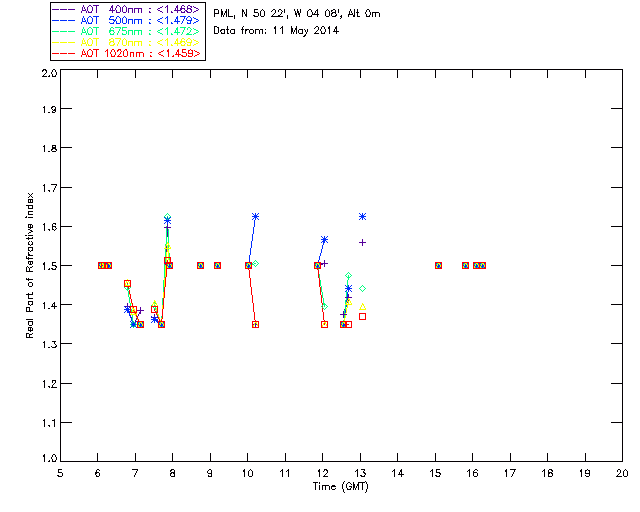
Task: Click the AOT 870nm legend entry
Action: pos(126,42)
